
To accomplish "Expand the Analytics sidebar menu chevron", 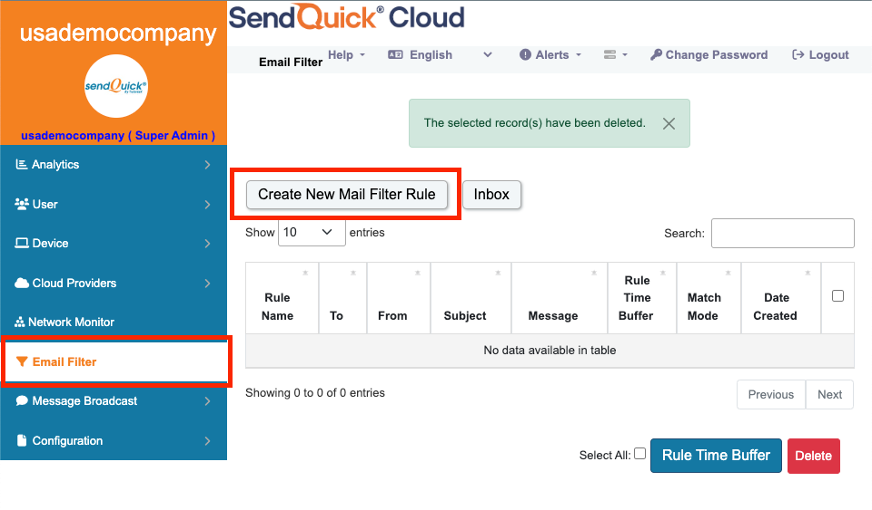I will [x=207, y=165].
